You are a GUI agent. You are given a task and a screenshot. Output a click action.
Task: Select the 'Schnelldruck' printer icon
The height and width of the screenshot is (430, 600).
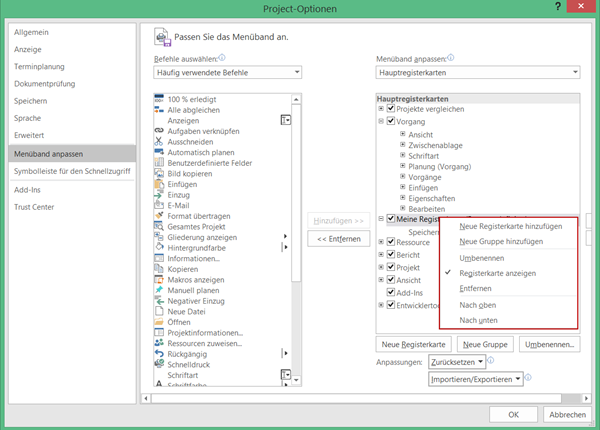(x=159, y=364)
